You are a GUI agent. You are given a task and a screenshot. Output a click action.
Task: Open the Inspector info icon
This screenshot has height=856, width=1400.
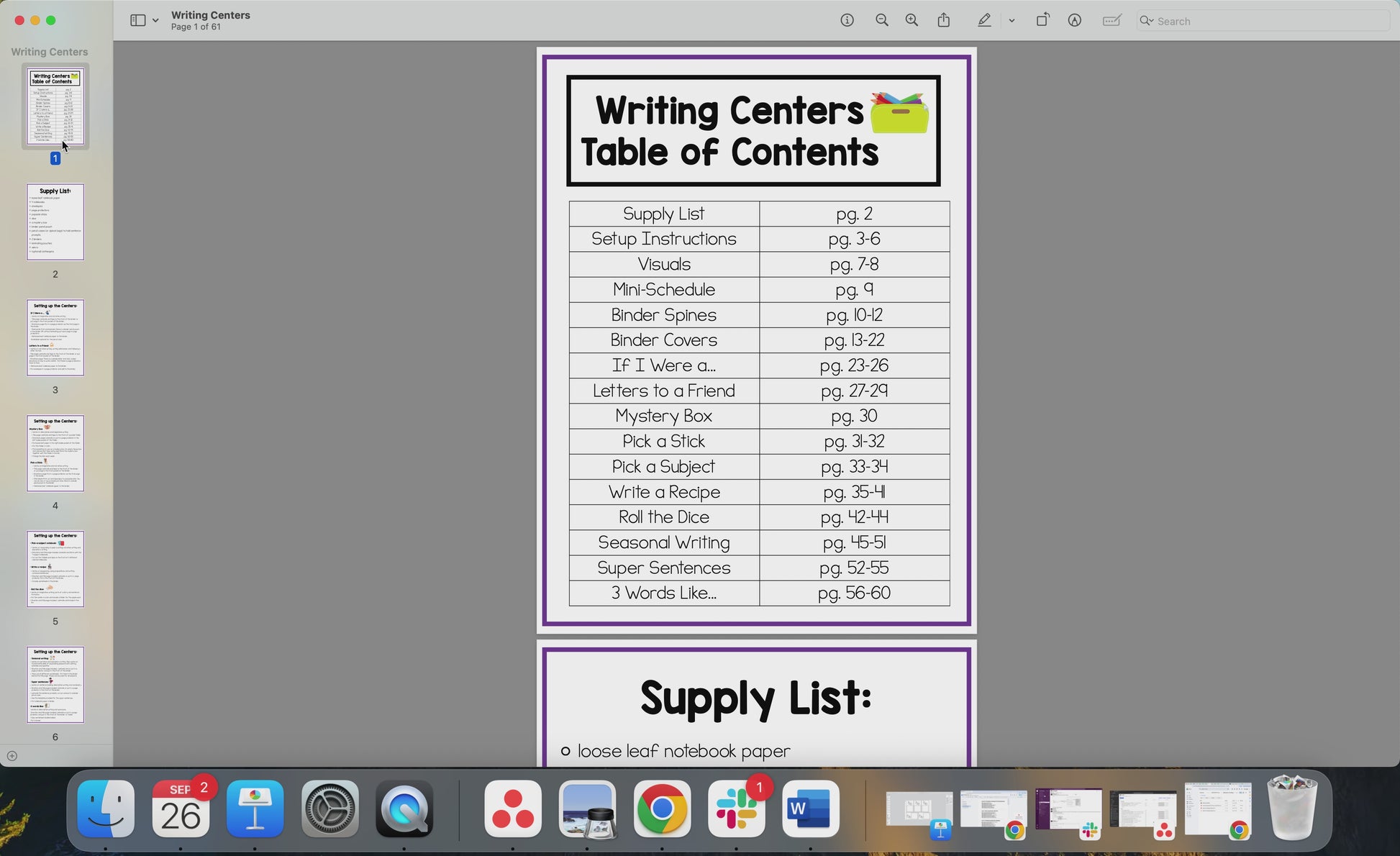(847, 21)
